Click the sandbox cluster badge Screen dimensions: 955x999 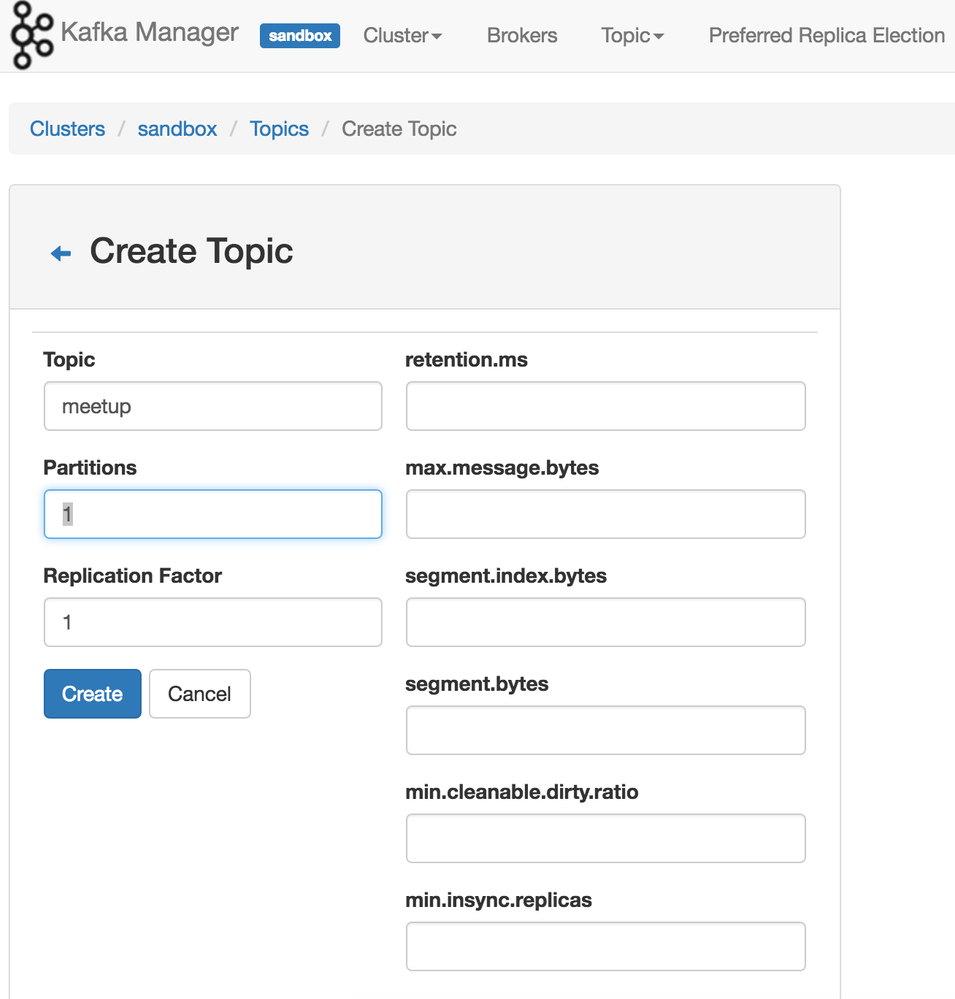point(299,36)
